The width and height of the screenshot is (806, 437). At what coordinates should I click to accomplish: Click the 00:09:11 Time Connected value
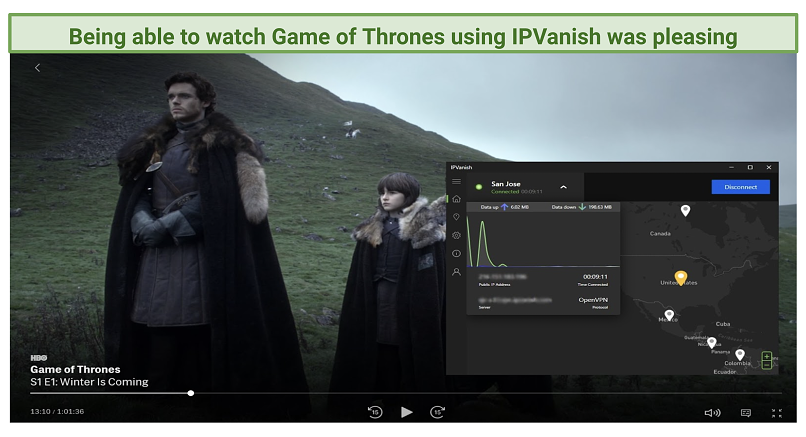(x=595, y=277)
